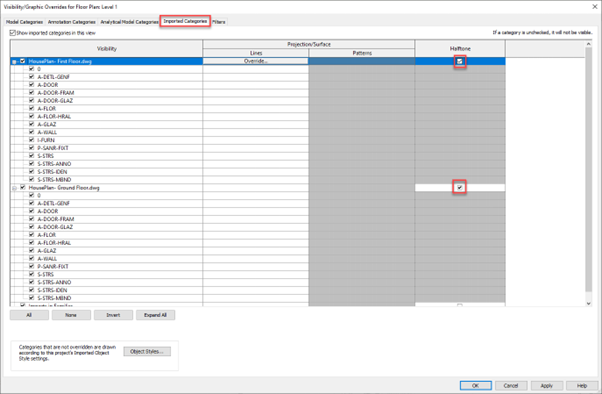Select A-GLAZ under First Floor.dwg
Viewport: 602px width, 394px height.
pyautogui.click(x=47, y=124)
